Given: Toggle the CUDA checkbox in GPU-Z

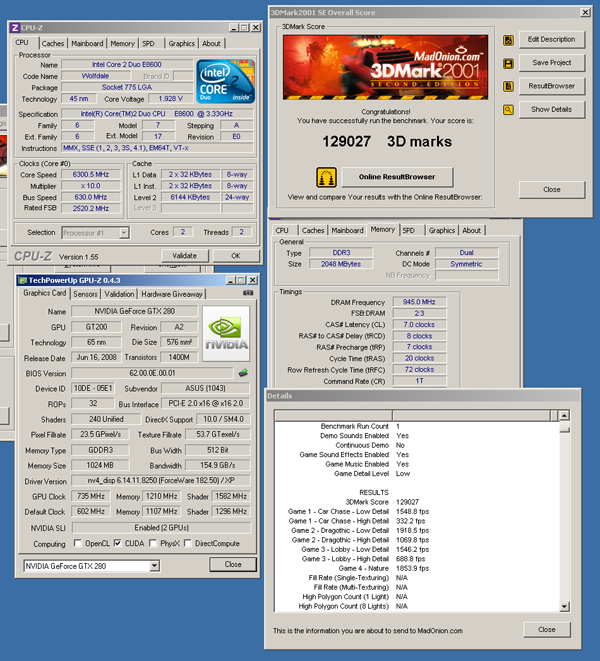Looking at the screenshot, I should [117, 543].
